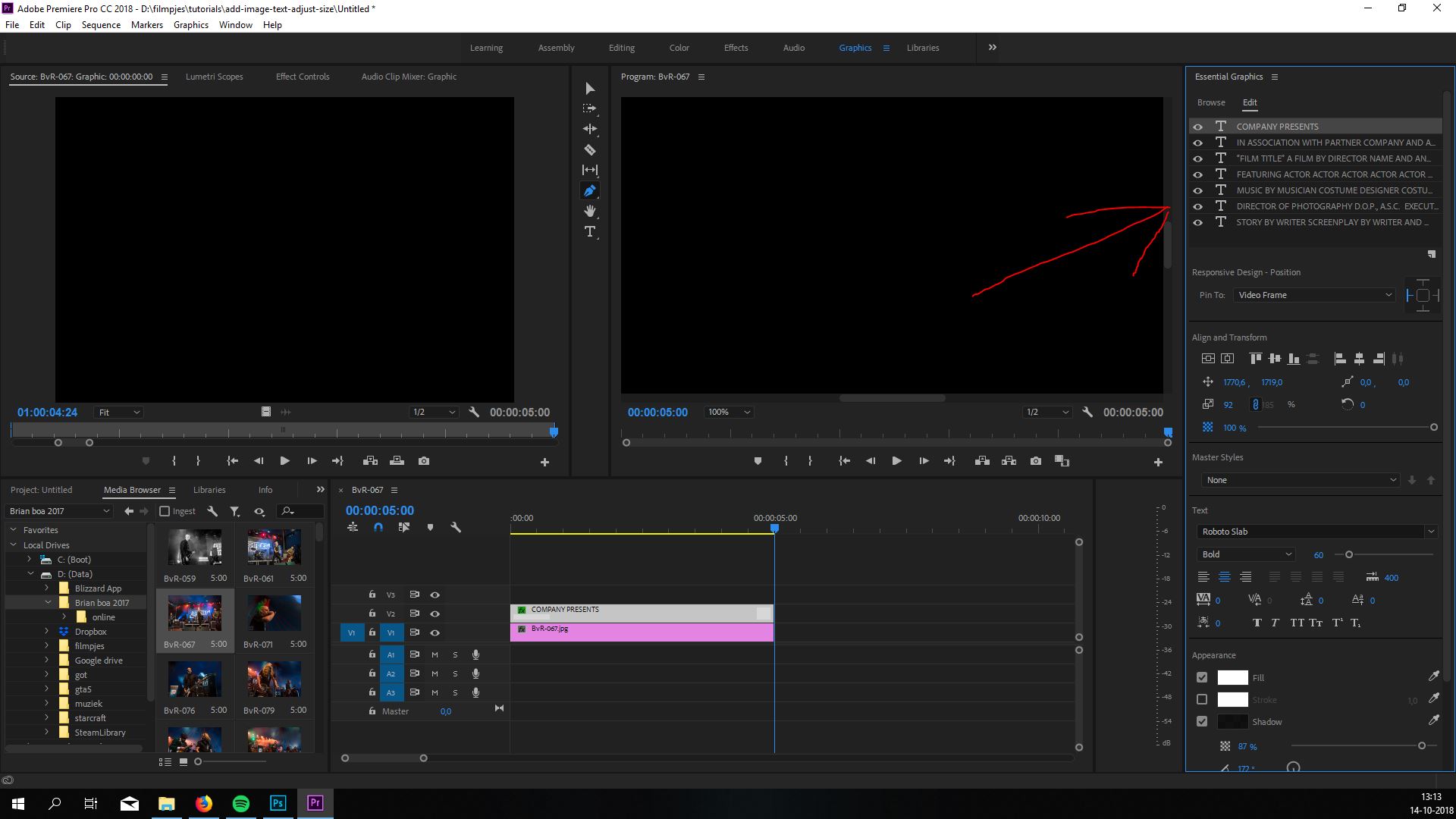
Task: Open Spotify from the taskbar
Action: 241,803
